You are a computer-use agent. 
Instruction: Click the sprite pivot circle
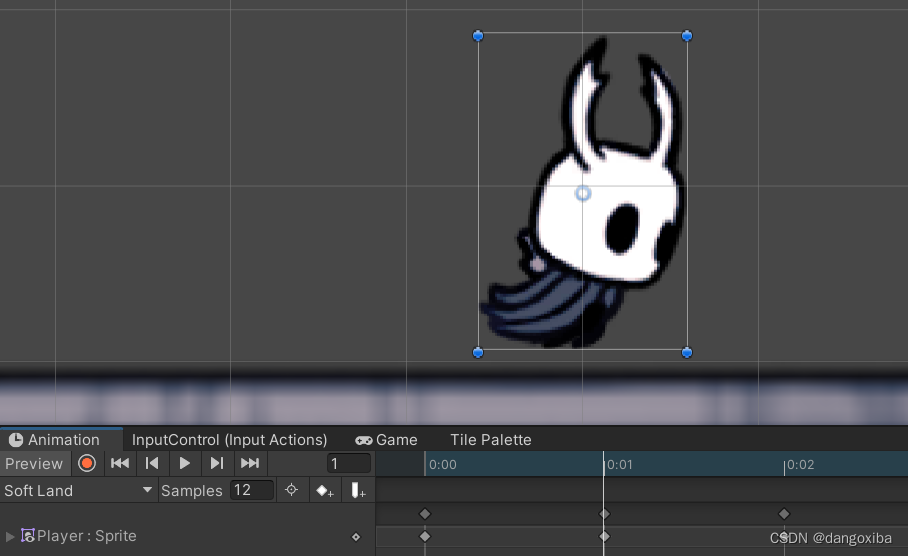coord(583,193)
